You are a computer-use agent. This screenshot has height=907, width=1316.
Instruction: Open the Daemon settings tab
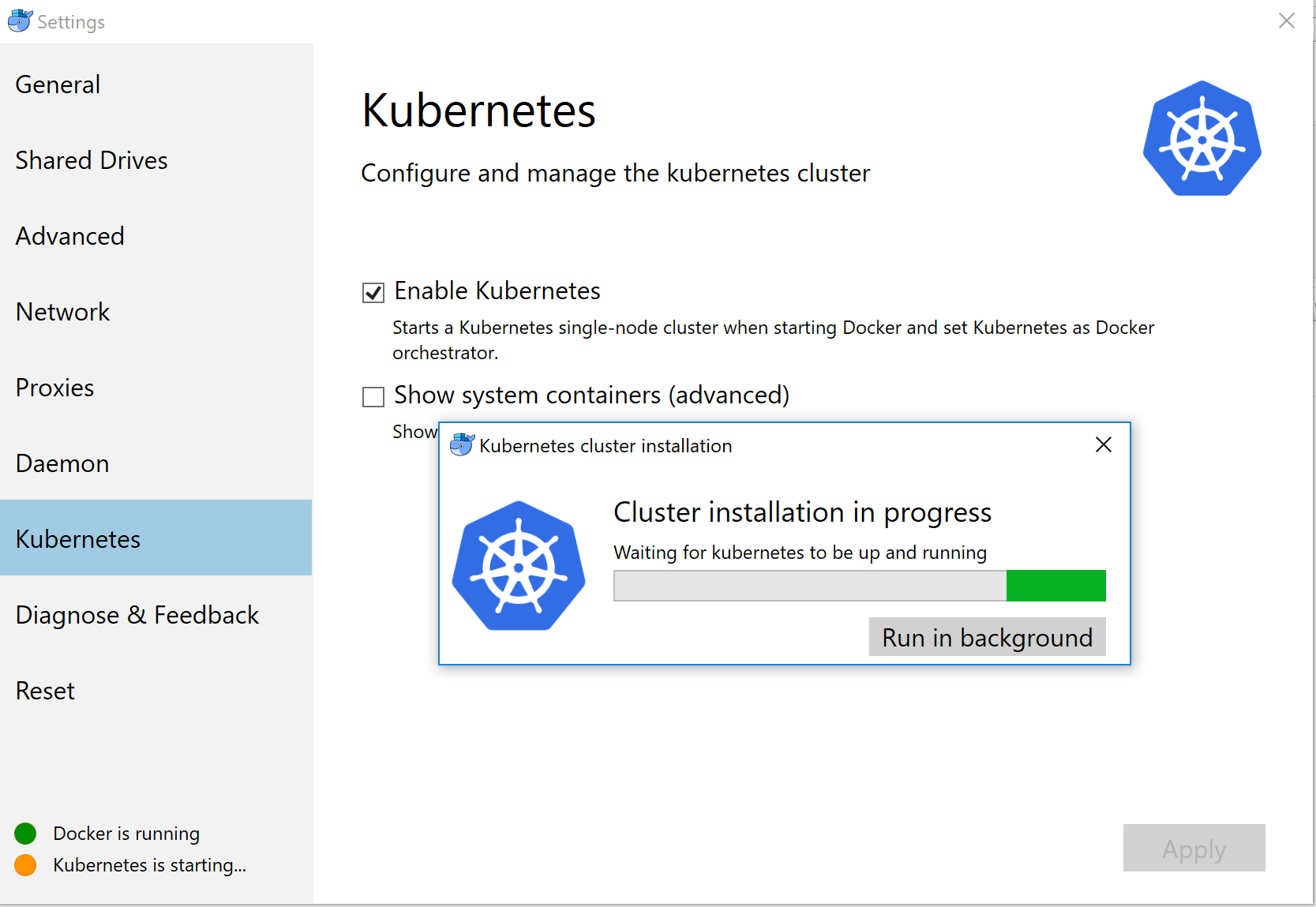coord(156,463)
